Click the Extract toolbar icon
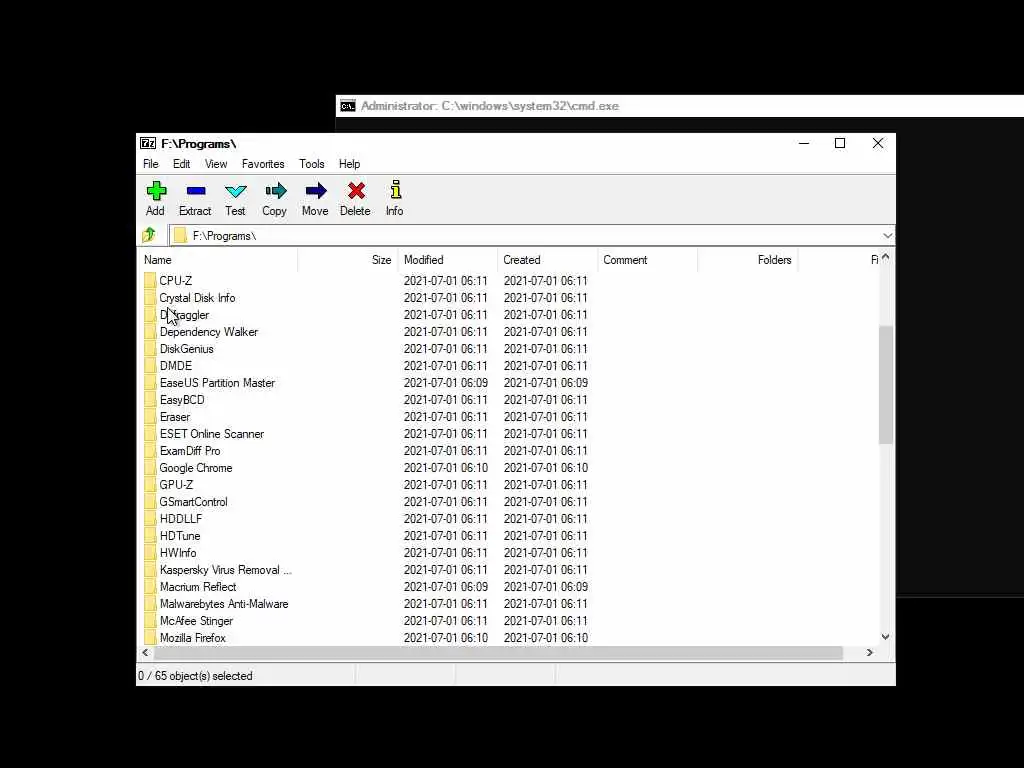Image resolution: width=1024 pixels, height=768 pixels. 196,191
